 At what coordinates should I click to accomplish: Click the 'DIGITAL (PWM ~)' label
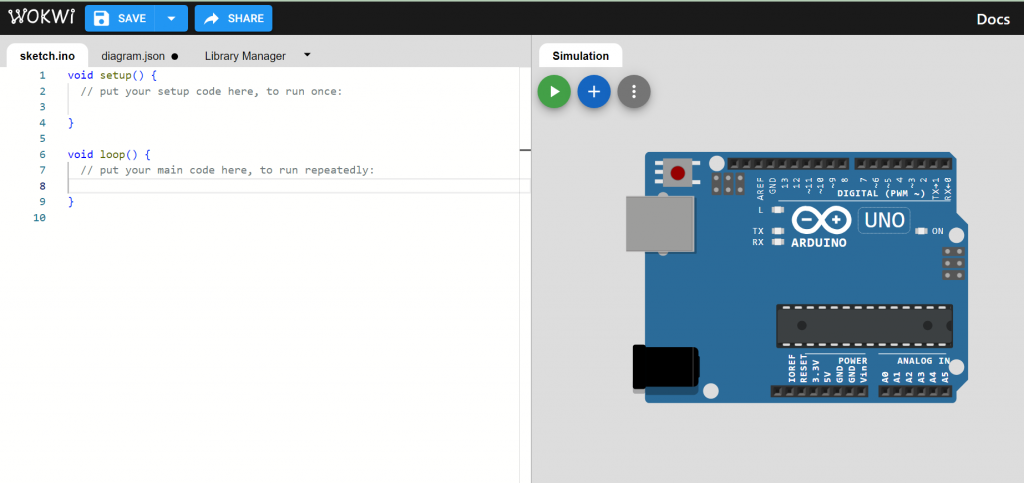point(881,193)
